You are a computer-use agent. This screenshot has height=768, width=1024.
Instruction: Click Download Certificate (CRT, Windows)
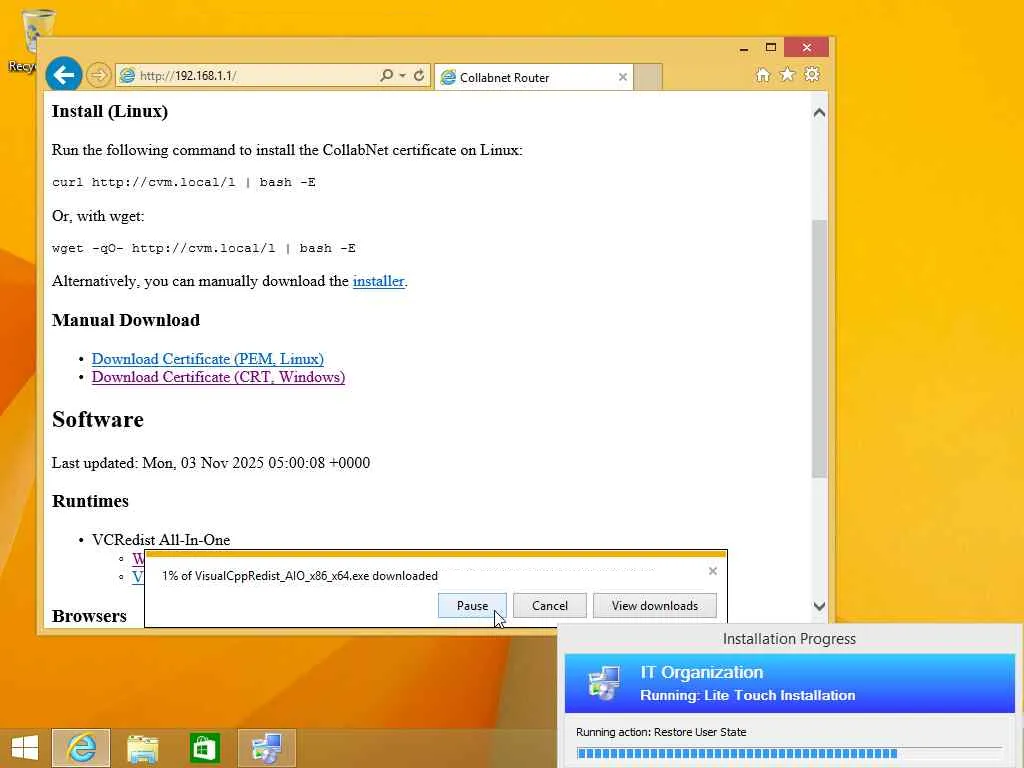pyautogui.click(x=218, y=377)
